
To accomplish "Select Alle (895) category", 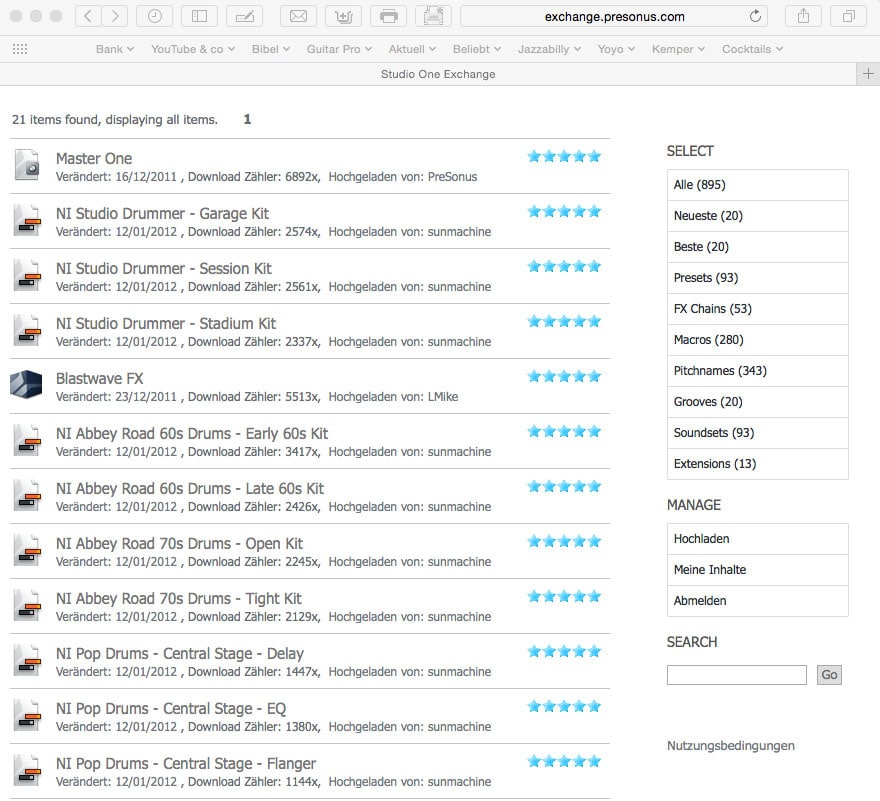I will pyautogui.click(x=757, y=185).
